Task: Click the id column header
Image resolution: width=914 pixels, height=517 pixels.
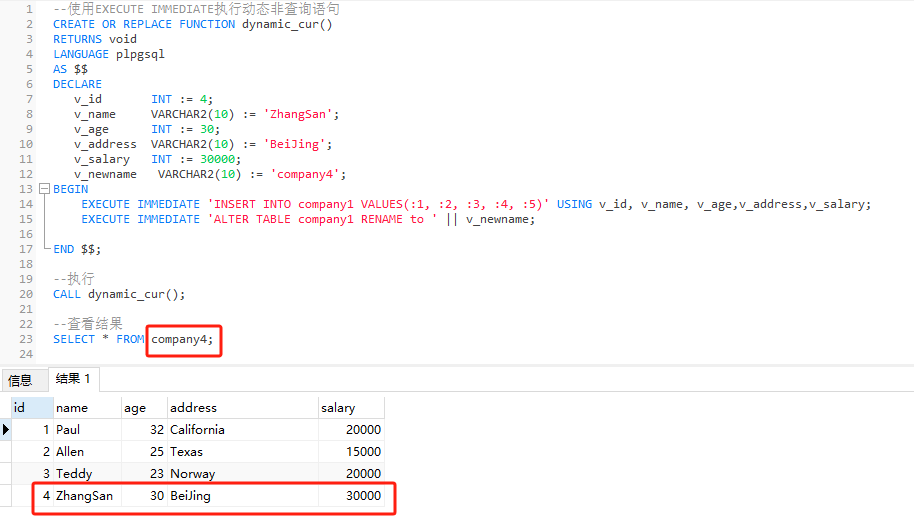Action: pyautogui.click(x=32, y=408)
